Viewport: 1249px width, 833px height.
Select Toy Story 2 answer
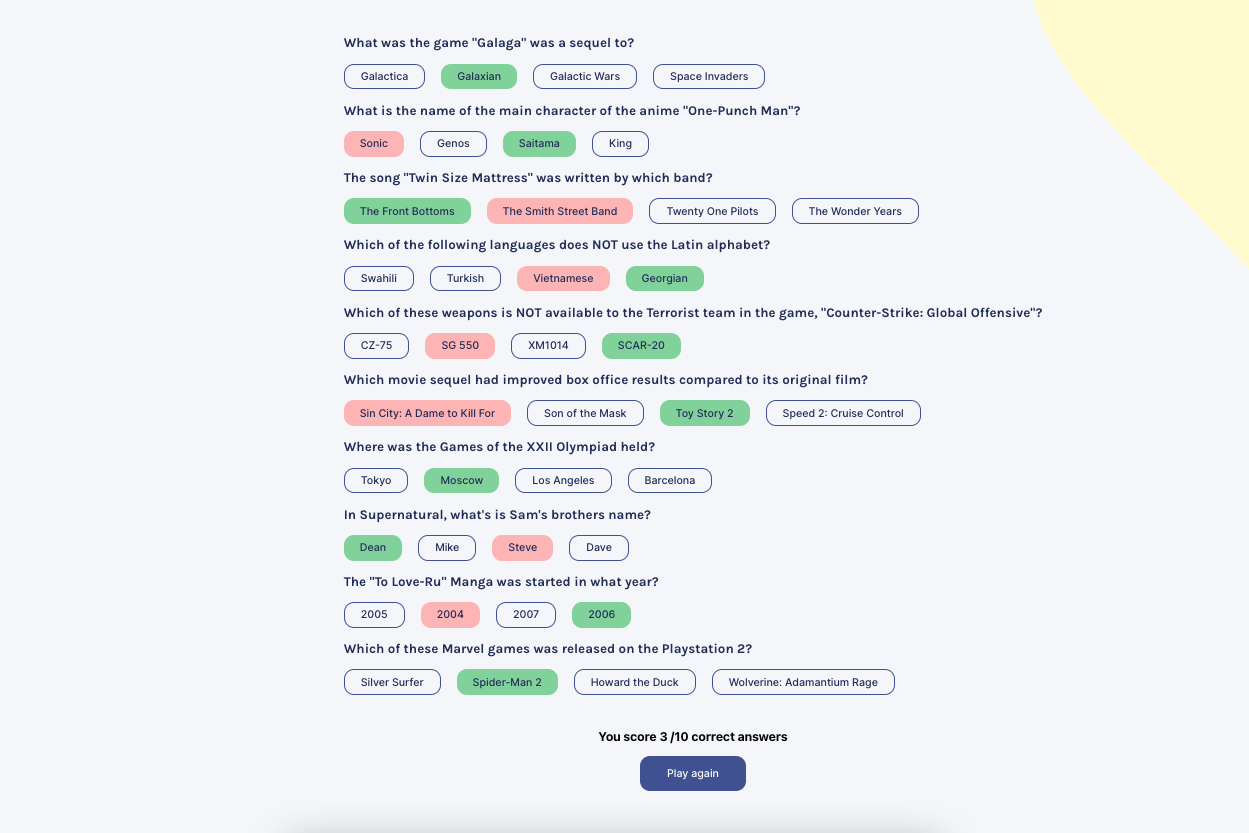(704, 413)
